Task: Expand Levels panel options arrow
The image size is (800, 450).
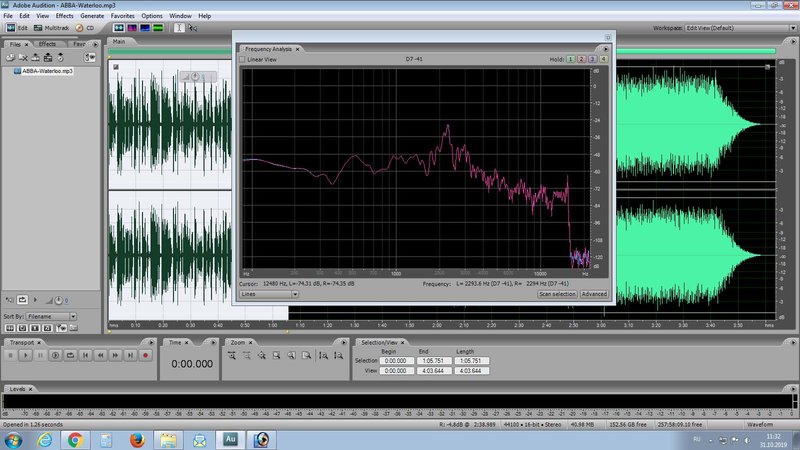Action: (793, 389)
